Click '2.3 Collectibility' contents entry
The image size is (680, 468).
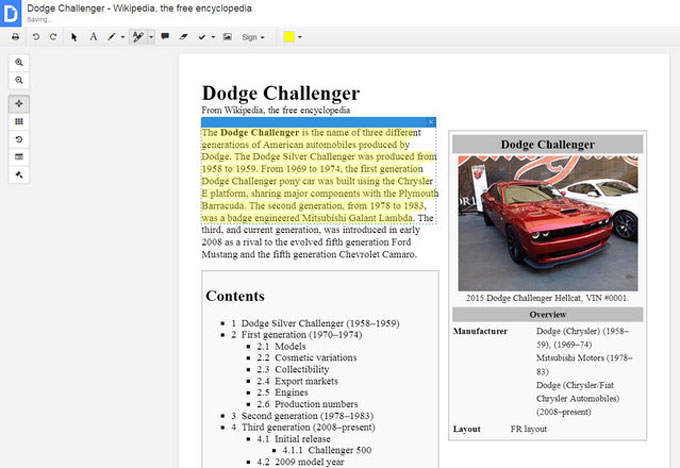293,370
